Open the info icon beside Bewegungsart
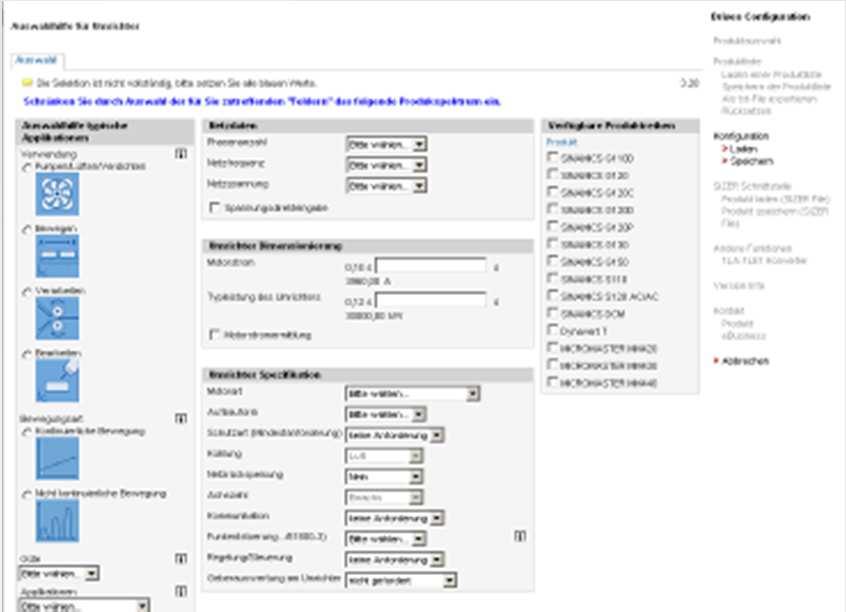 coord(181,418)
